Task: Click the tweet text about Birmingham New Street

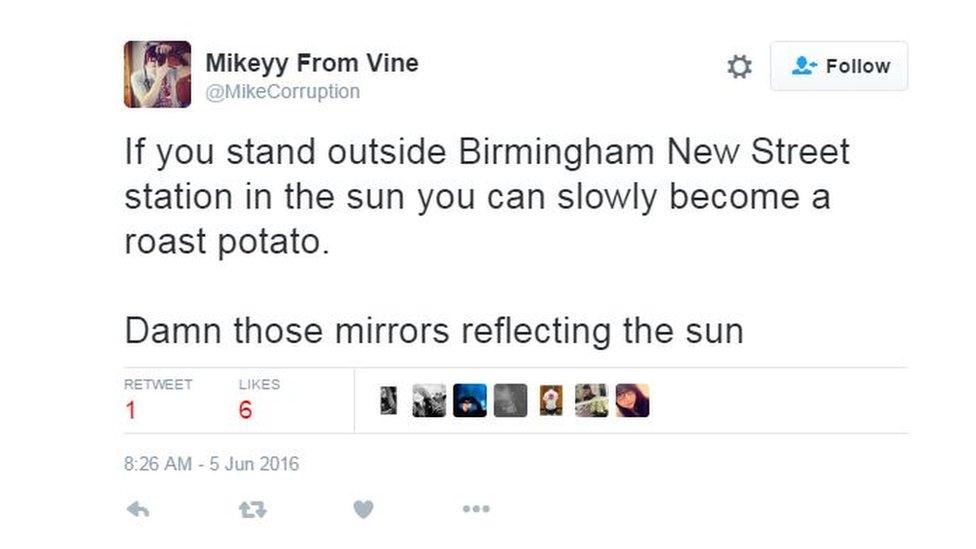Action: point(486,197)
